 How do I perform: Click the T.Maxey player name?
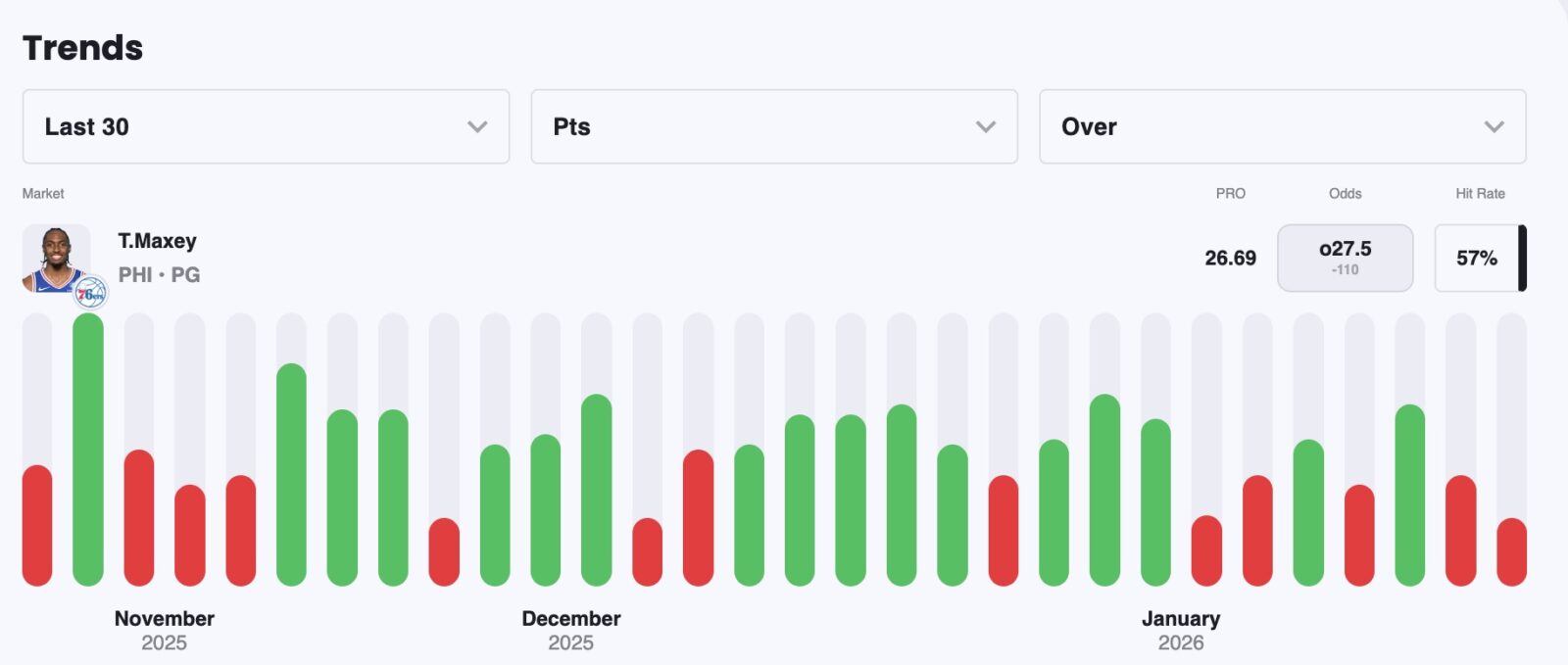pyautogui.click(x=157, y=241)
